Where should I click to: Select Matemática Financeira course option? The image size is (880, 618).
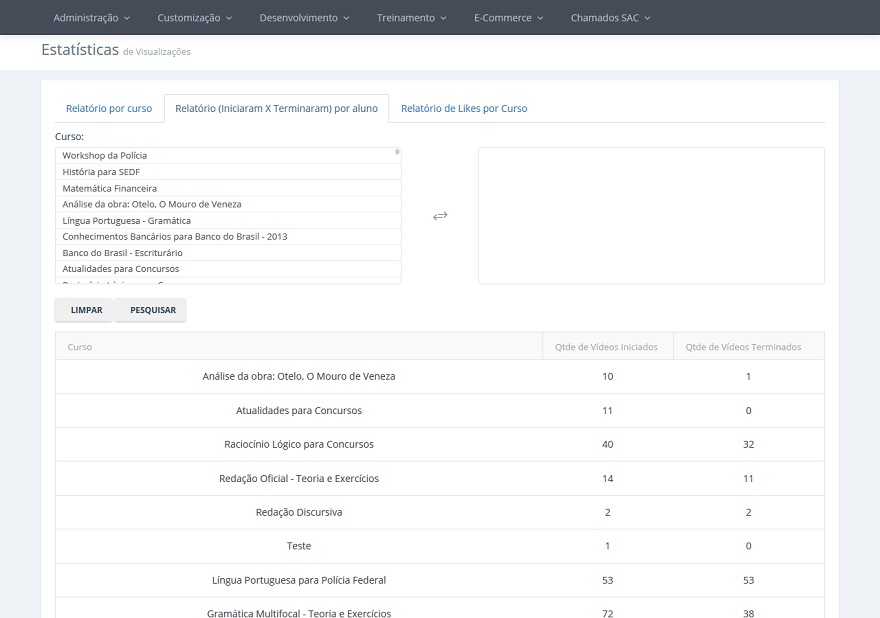110,188
